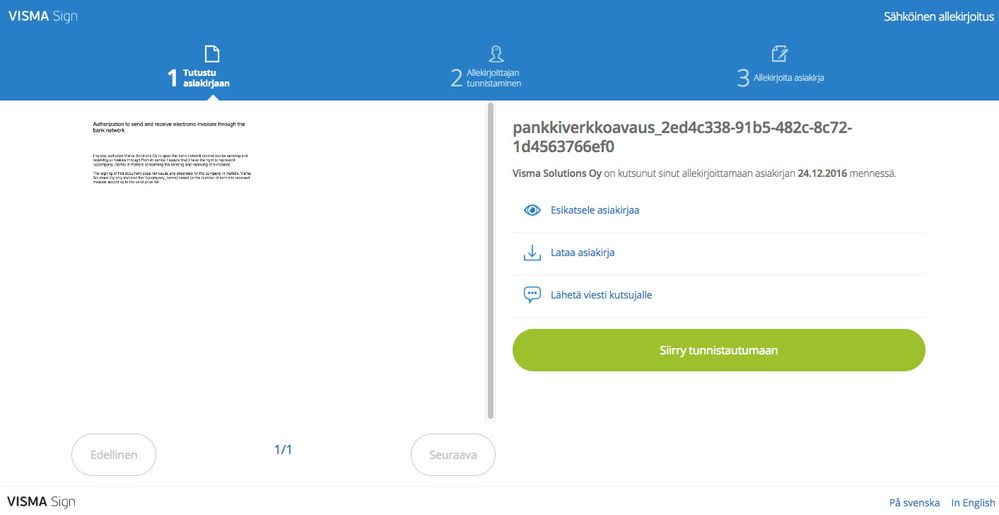Click the signer person icon in step 2
999x515 pixels.
click(x=496, y=54)
